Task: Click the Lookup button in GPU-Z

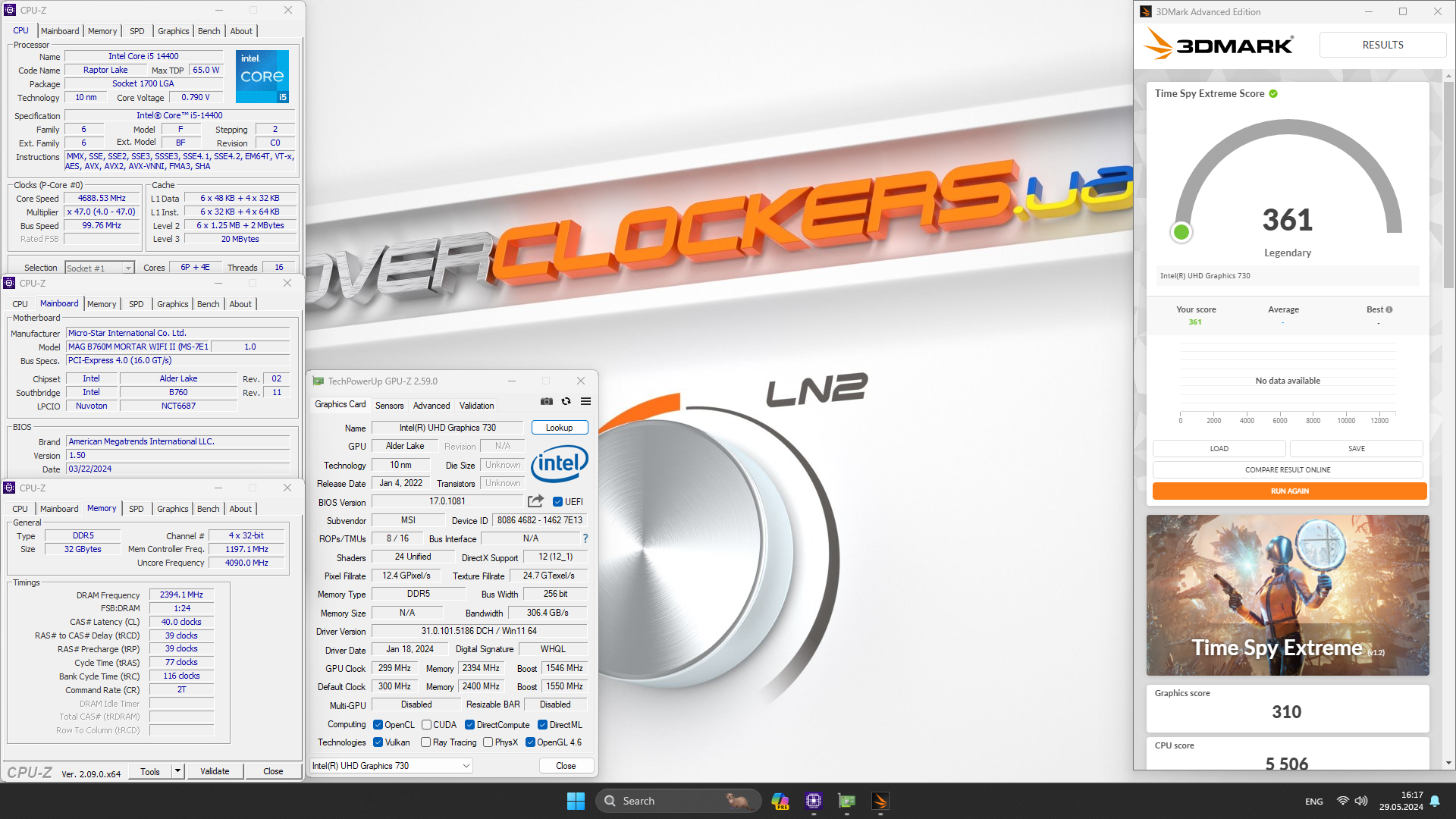Action: (560, 428)
